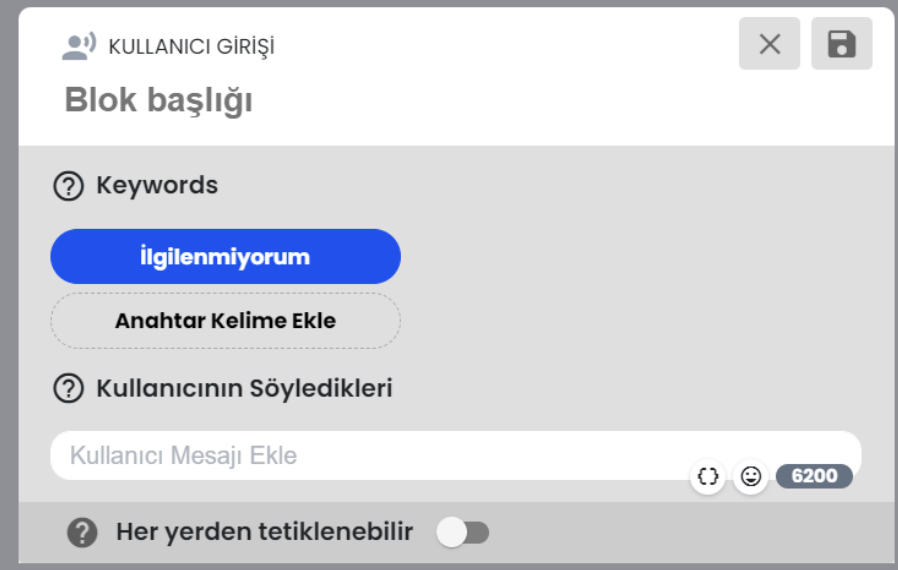This screenshot has height=570, width=898.
Task: Enable the Her yerden tetiklenebilir switch
Action: [x=463, y=532]
